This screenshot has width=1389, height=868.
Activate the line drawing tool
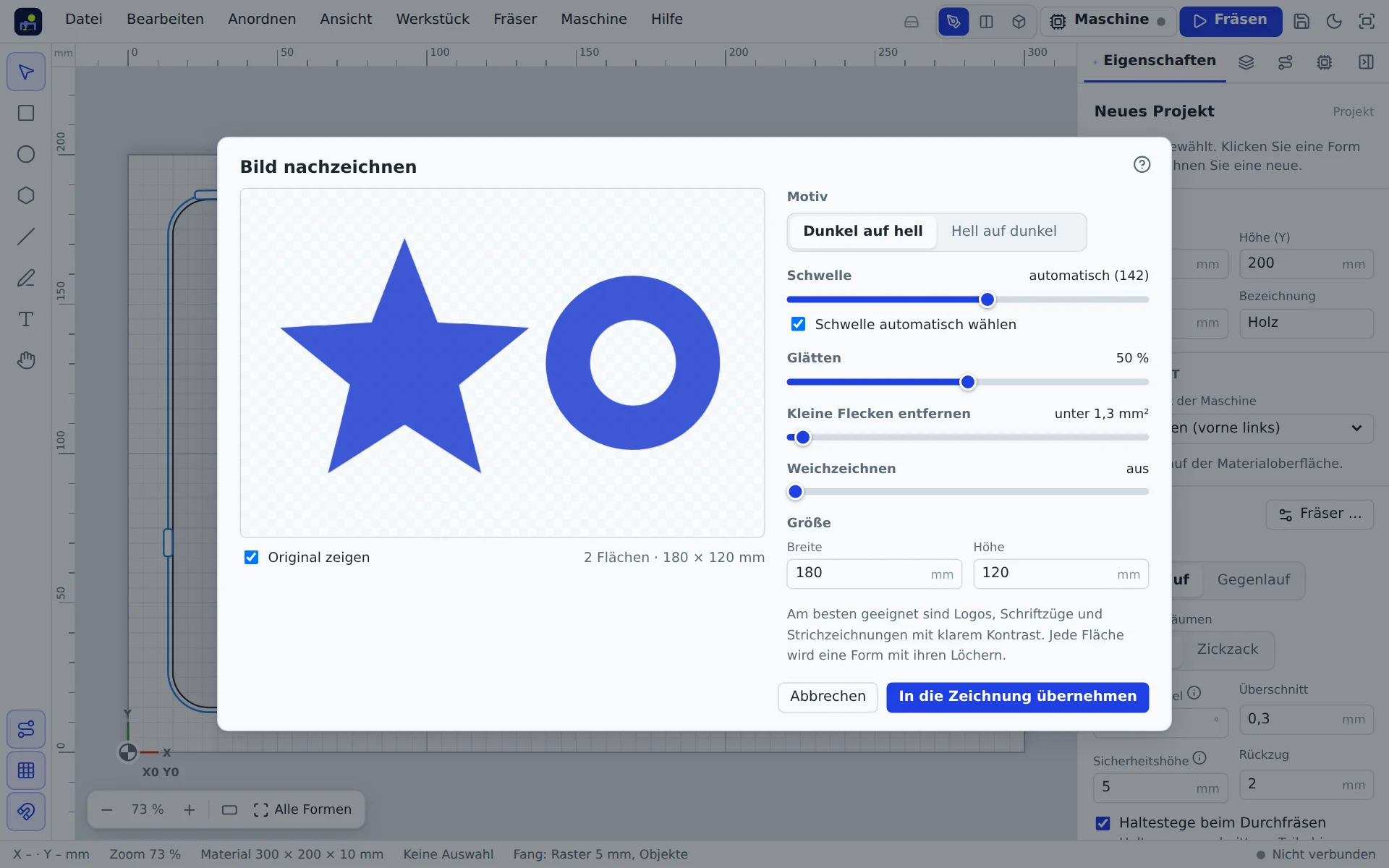pos(26,237)
